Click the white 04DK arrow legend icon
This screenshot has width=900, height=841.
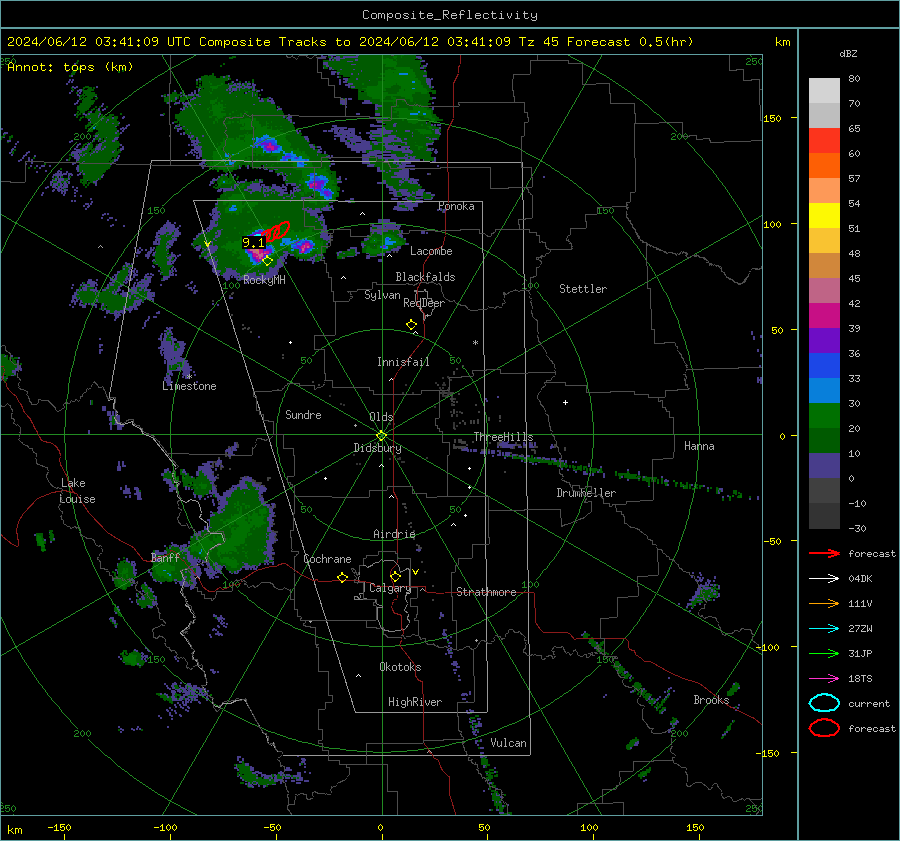(x=824, y=578)
